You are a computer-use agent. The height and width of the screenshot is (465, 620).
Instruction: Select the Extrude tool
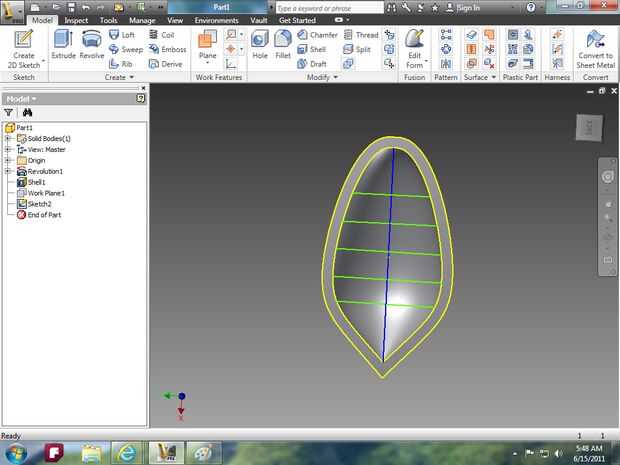[x=63, y=44]
